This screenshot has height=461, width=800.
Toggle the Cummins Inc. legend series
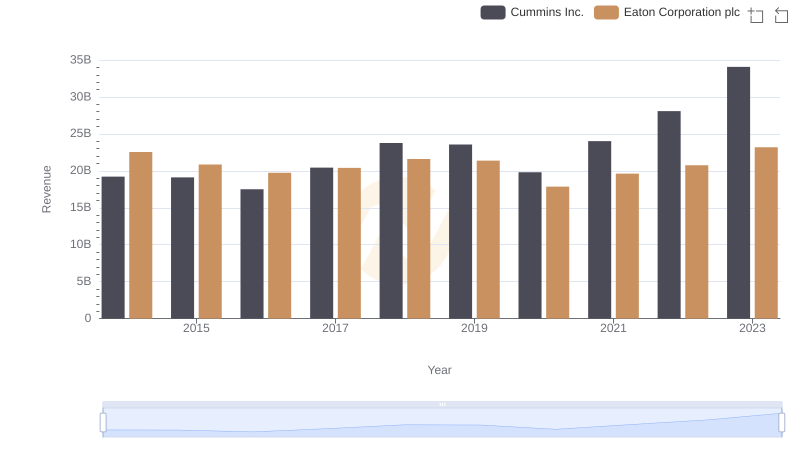pos(532,12)
